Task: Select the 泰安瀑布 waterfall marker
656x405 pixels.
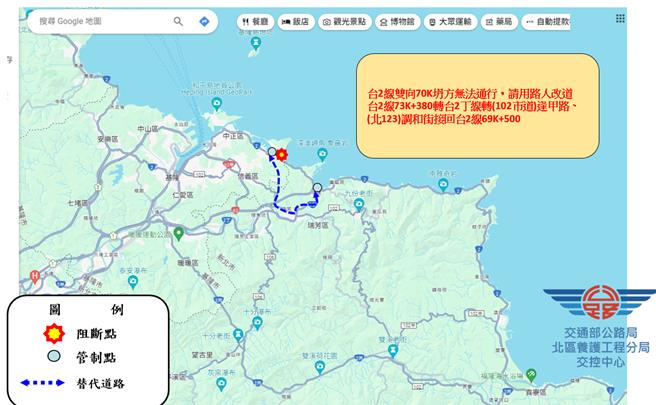Action: pos(133,282)
